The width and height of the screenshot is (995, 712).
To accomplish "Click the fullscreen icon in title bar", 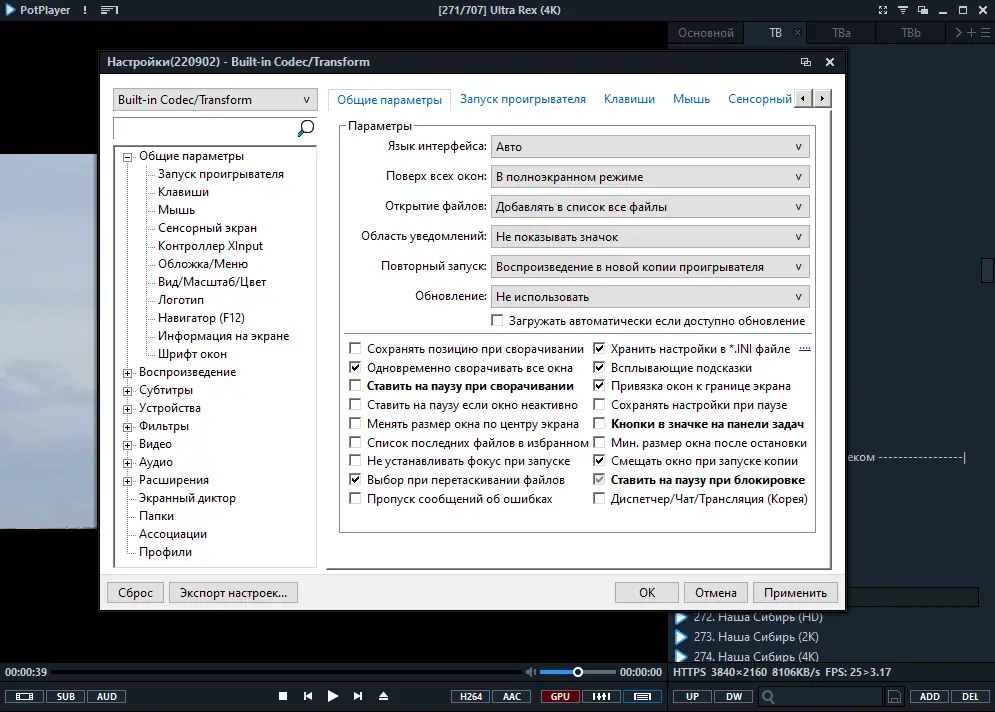I will [883, 10].
